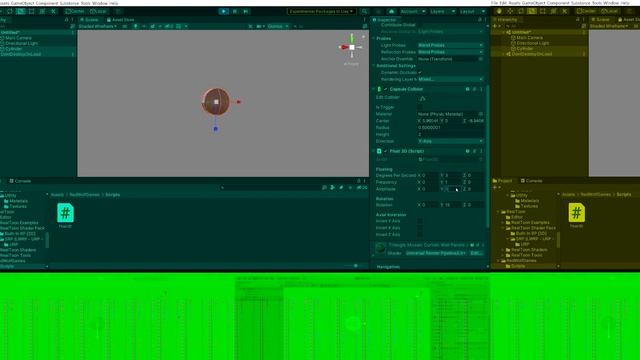Select the highlighted Scale tool in left toolbar
This screenshot has height=360, width=640.
click(x=20, y=11)
